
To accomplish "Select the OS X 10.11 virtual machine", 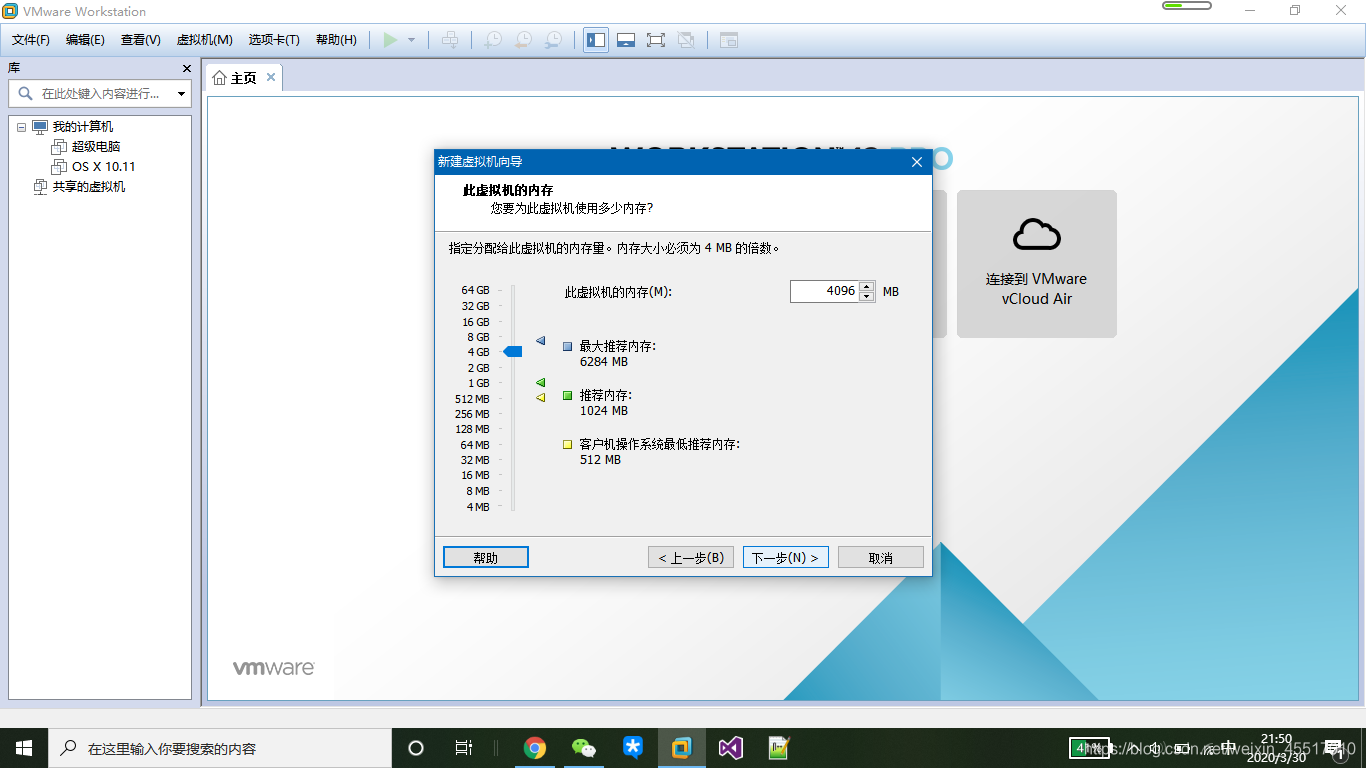I will (x=103, y=167).
